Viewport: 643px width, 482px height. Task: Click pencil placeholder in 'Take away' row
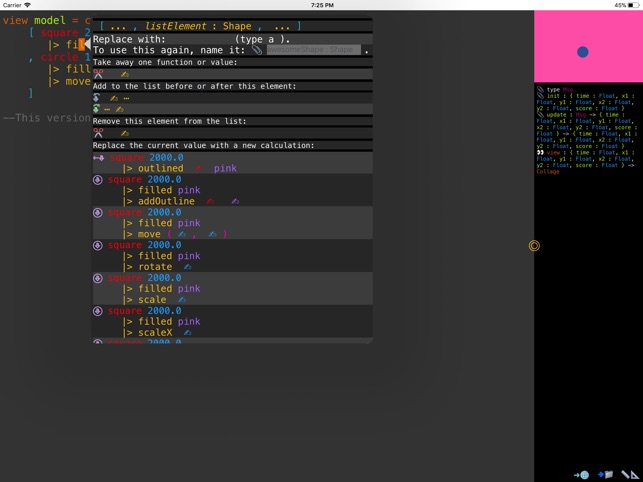[125, 74]
